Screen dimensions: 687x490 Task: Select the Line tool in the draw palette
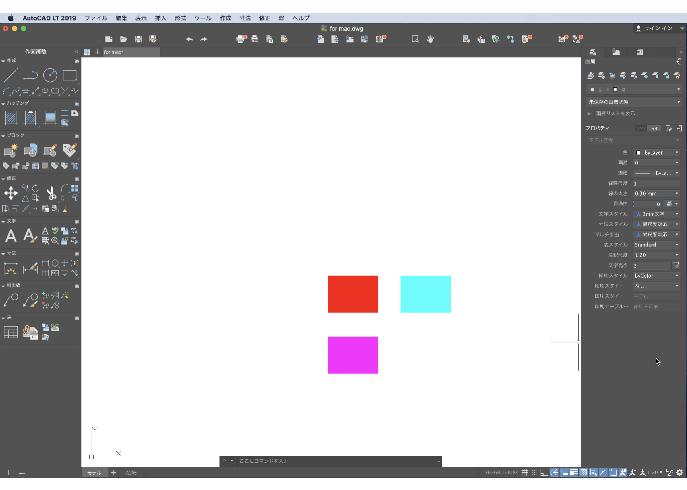11,75
